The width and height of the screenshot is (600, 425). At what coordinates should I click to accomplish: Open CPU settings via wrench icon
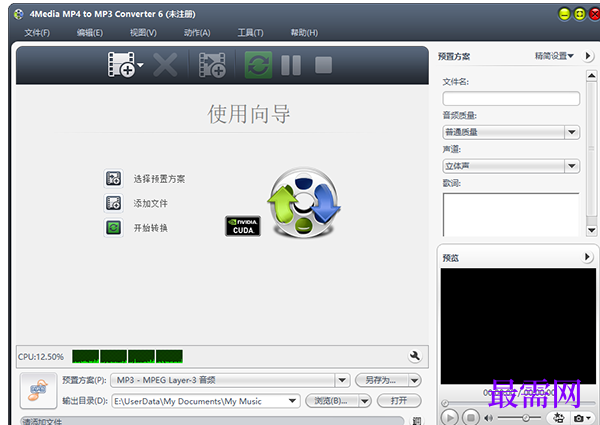(415, 356)
